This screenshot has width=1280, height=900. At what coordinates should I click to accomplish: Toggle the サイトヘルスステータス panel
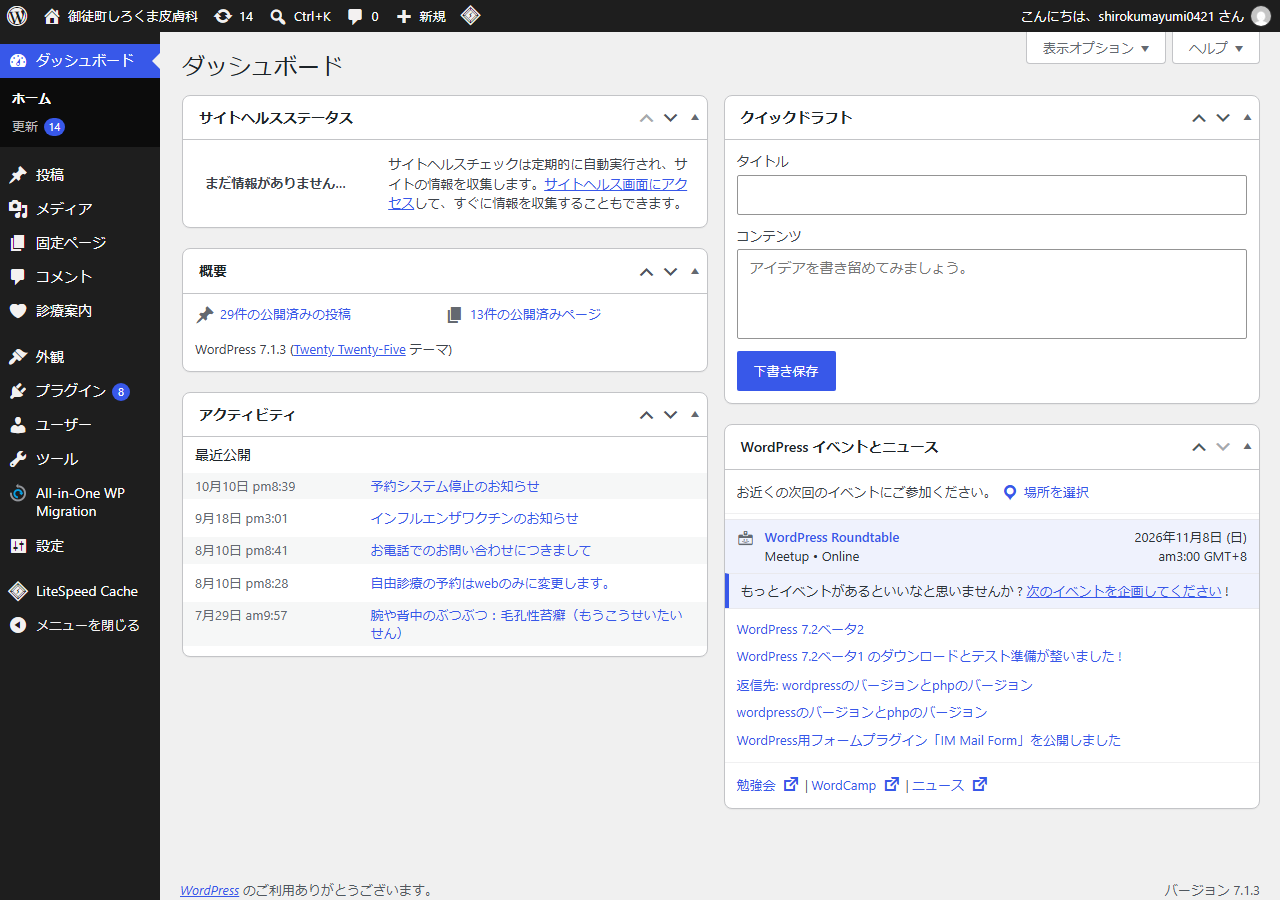coord(695,117)
